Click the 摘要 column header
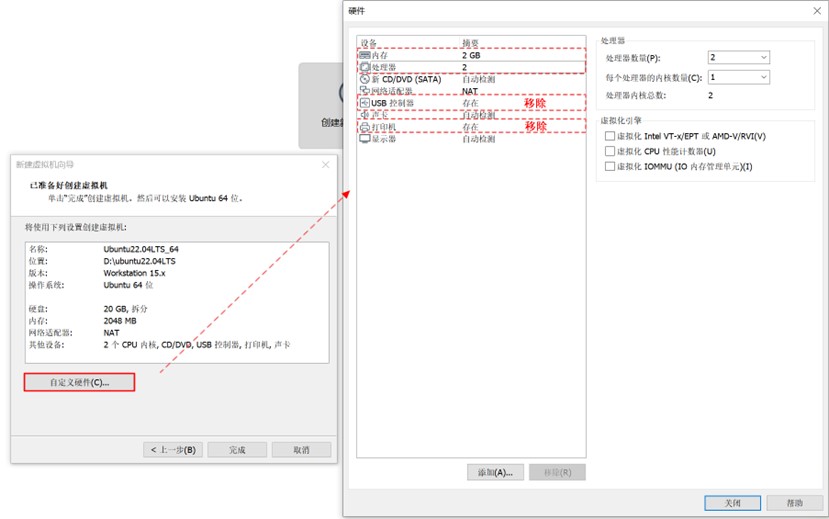 (x=470, y=43)
